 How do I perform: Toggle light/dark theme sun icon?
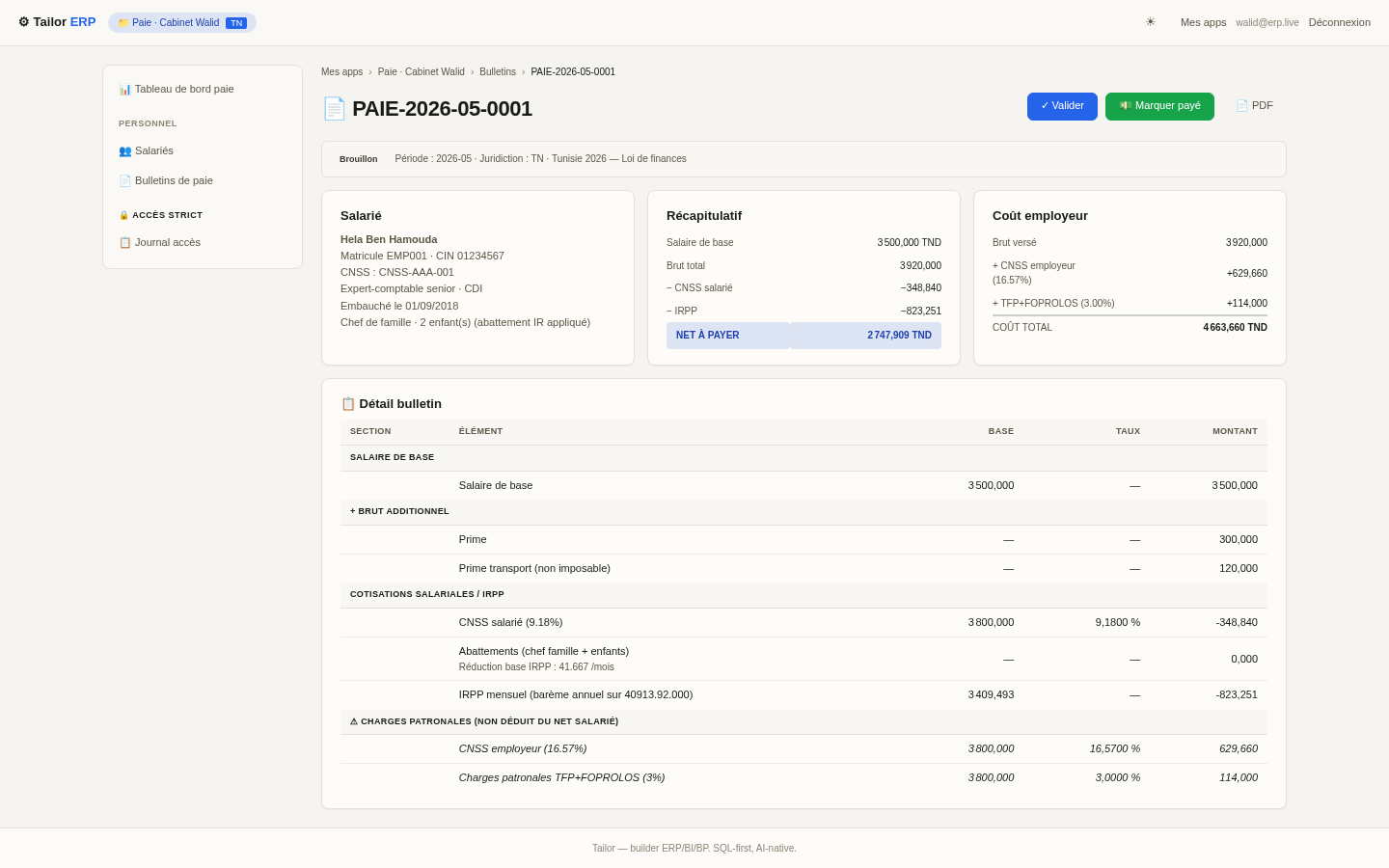(x=1150, y=22)
